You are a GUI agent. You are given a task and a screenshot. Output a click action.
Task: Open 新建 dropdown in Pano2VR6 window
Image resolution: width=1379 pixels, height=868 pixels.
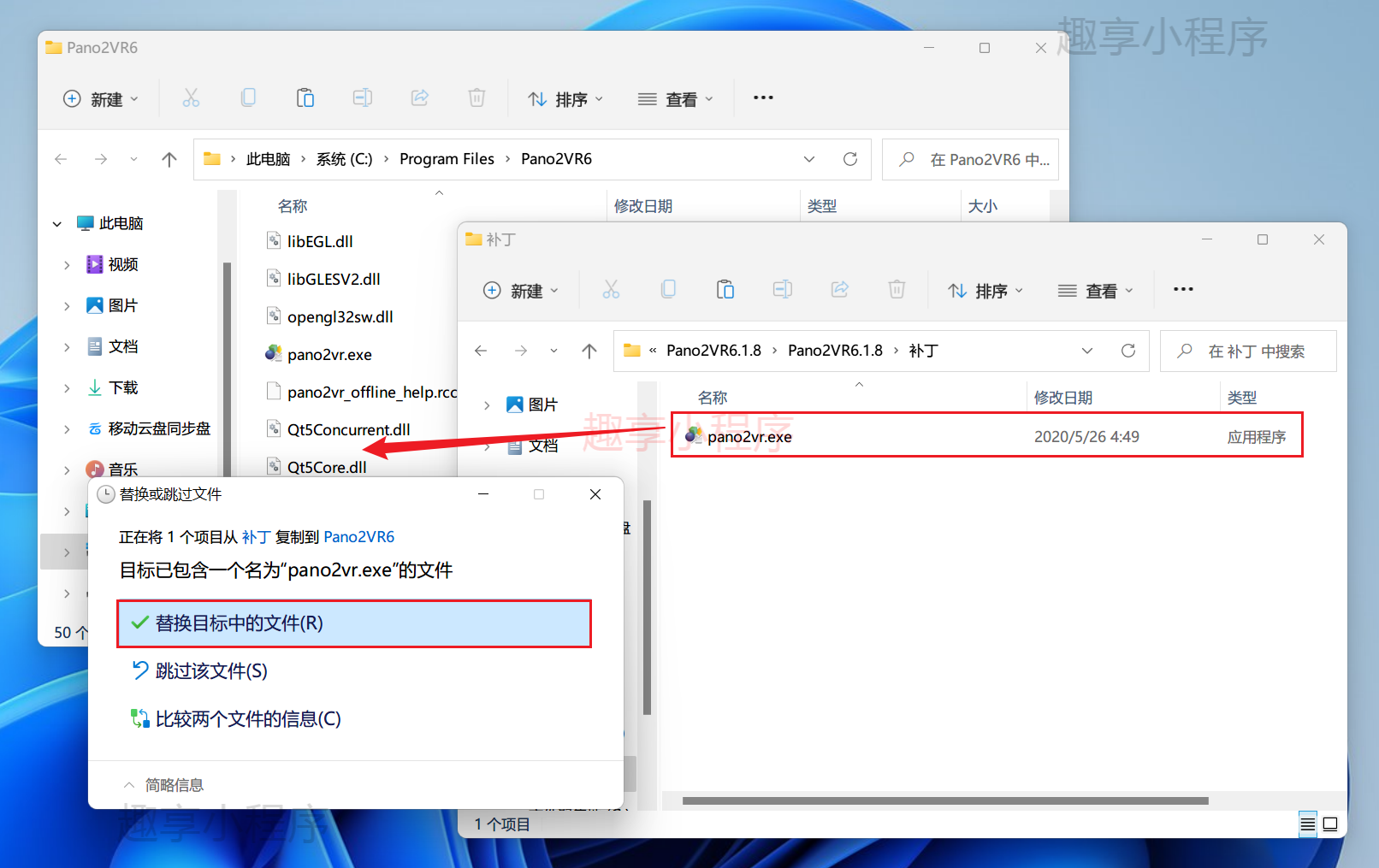pyautogui.click(x=101, y=99)
